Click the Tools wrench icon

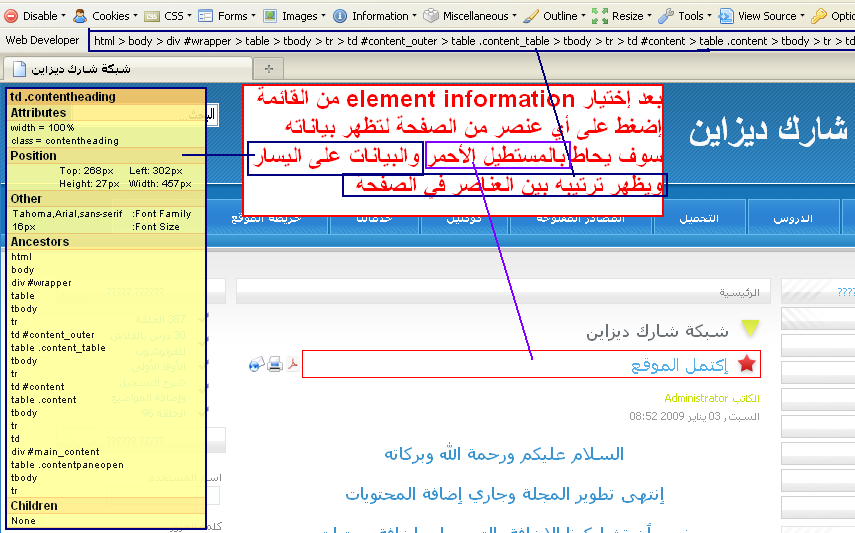665,16
